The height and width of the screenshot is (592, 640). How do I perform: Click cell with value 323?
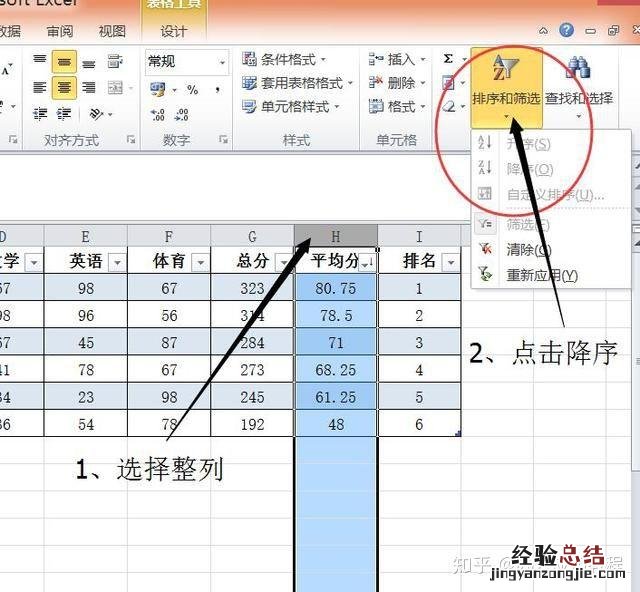click(252, 288)
